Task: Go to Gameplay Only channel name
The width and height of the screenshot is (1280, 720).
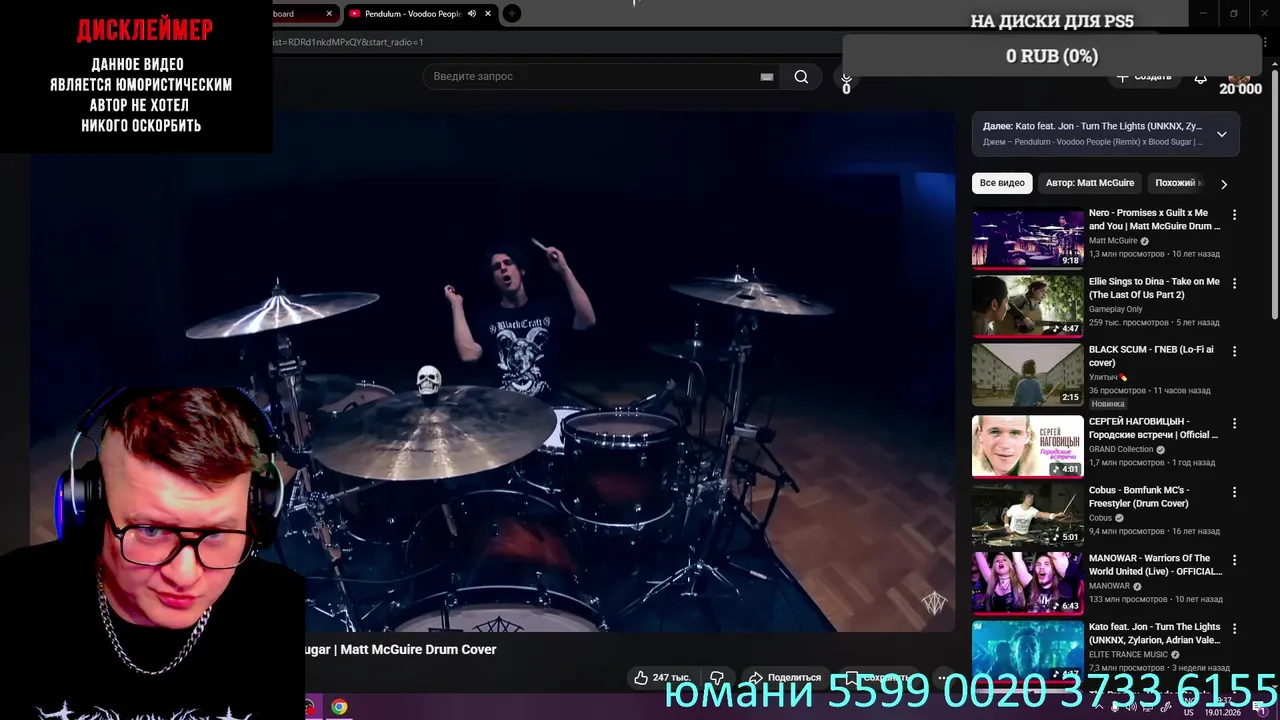Action: [1116, 310]
